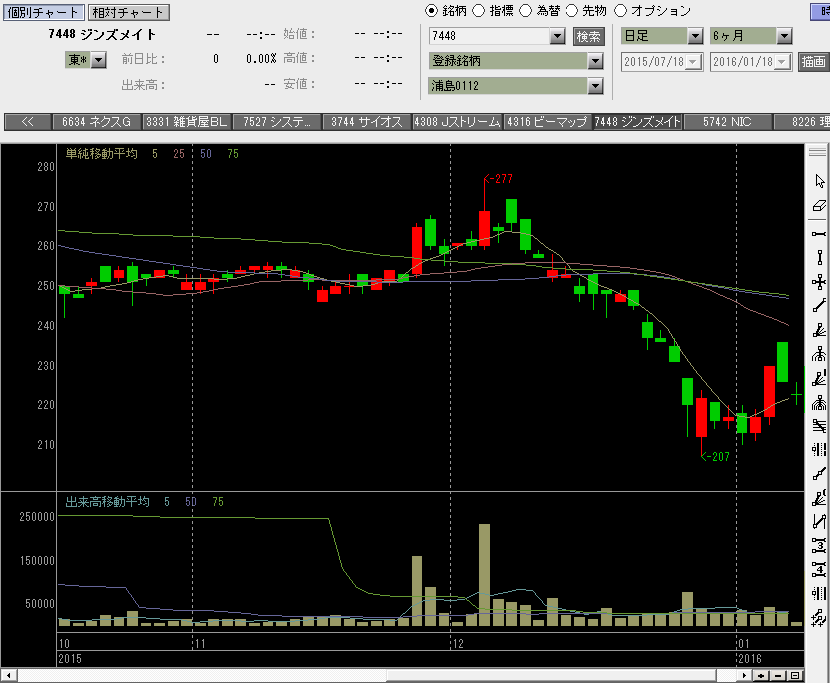
Task: Select the 3-division lines tool
Action: [819, 545]
